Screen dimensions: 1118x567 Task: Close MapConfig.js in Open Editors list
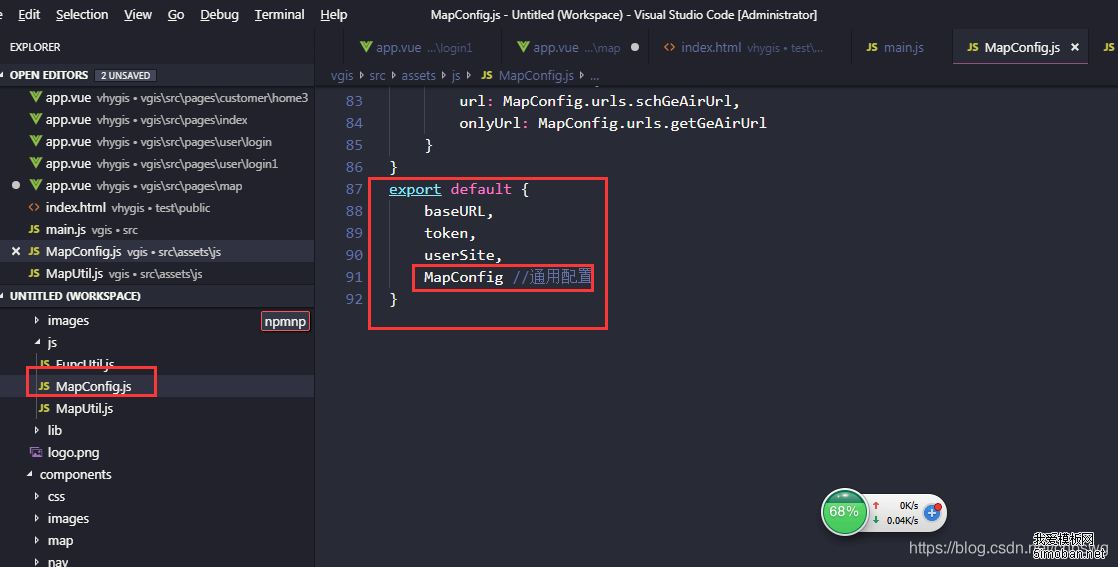tap(15, 252)
